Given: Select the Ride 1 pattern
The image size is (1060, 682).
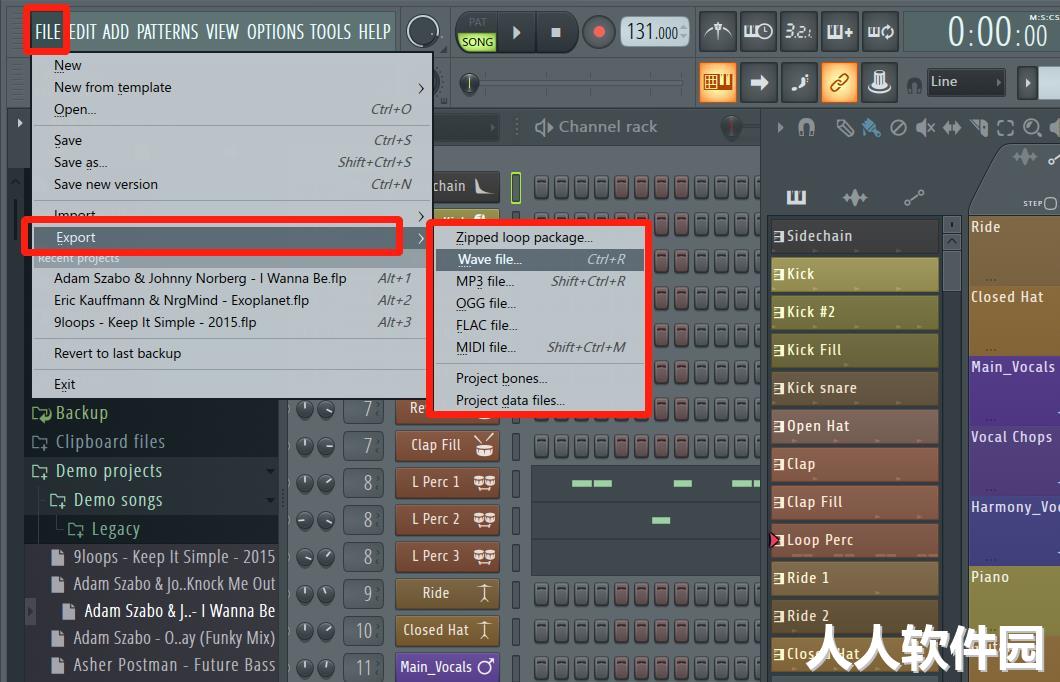Looking at the screenshot, I should 854,578.
